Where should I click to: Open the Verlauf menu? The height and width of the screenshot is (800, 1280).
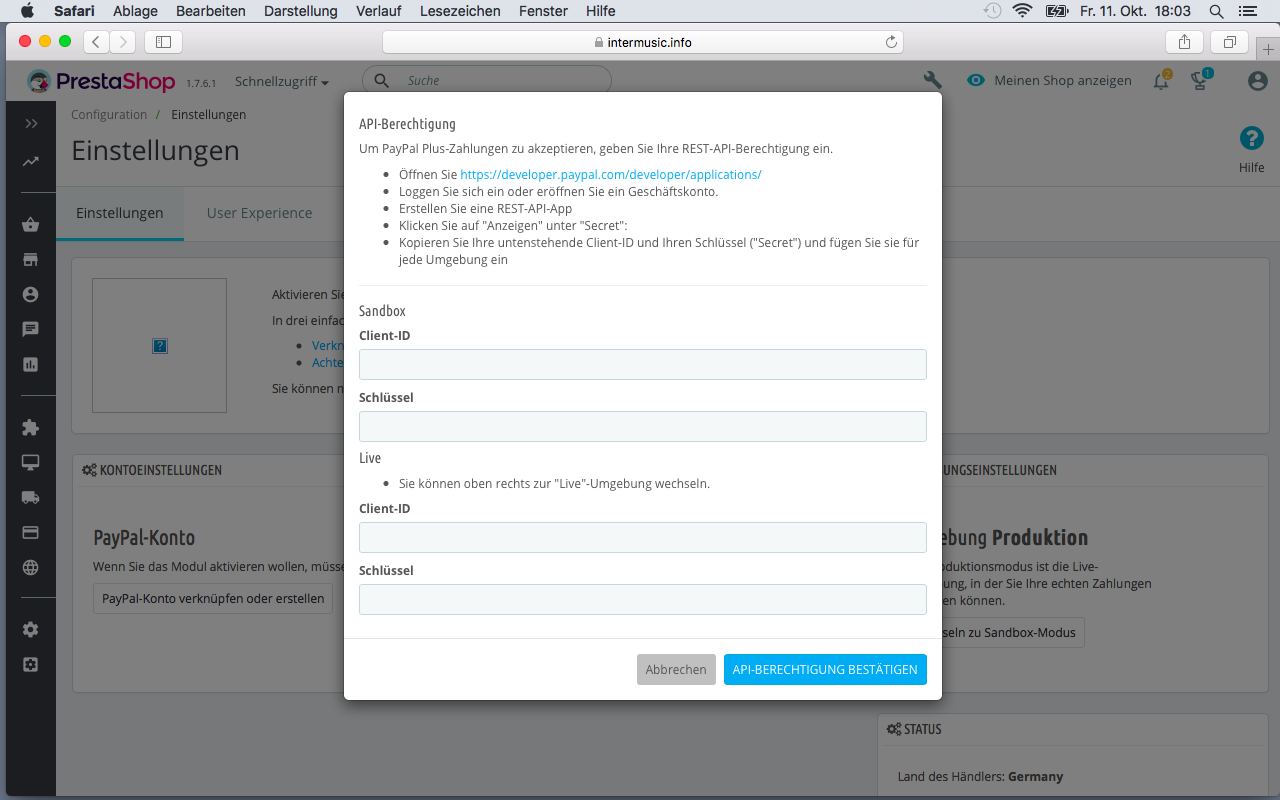tap(378, 11)
